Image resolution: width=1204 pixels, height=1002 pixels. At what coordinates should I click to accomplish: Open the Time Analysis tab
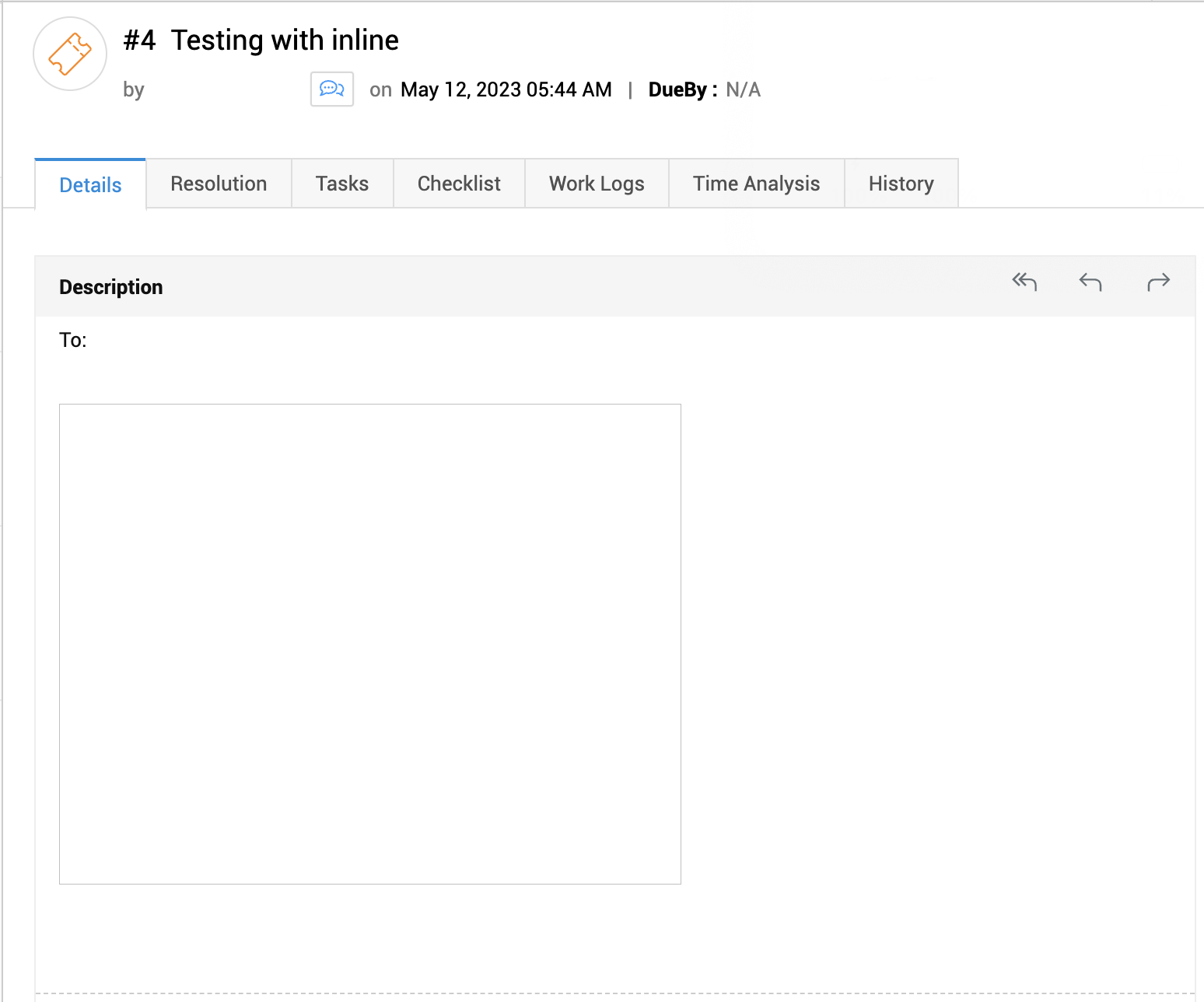point(756,184)
